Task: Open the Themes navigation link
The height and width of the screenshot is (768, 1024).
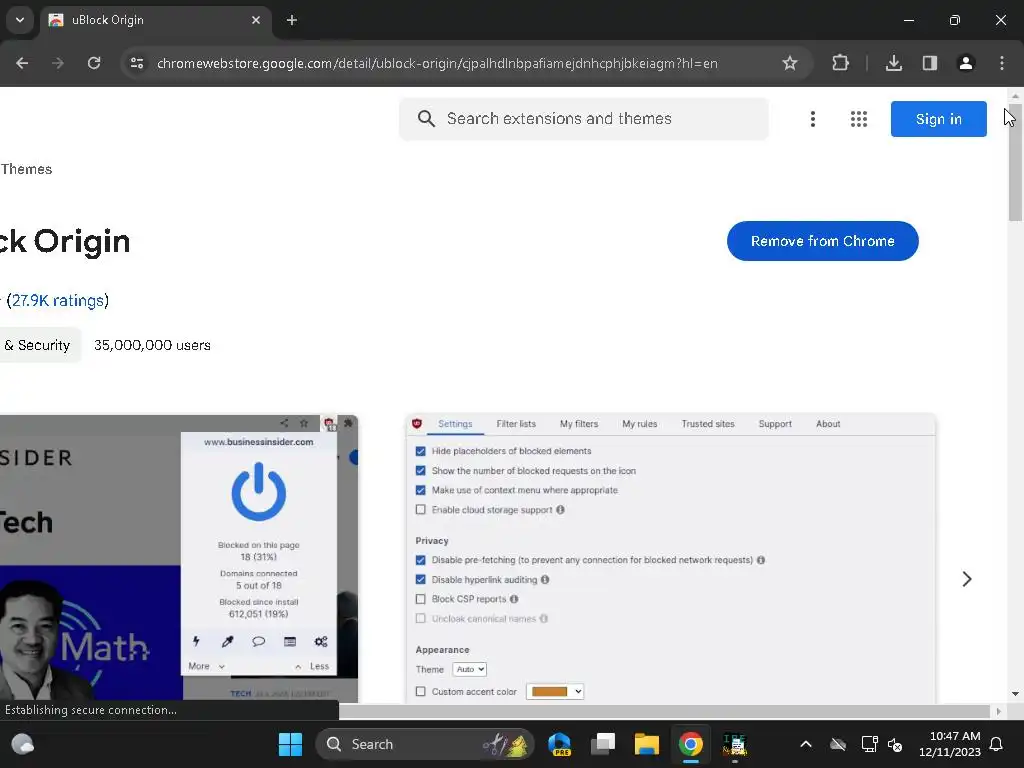Action: click(x=26, y=169)
